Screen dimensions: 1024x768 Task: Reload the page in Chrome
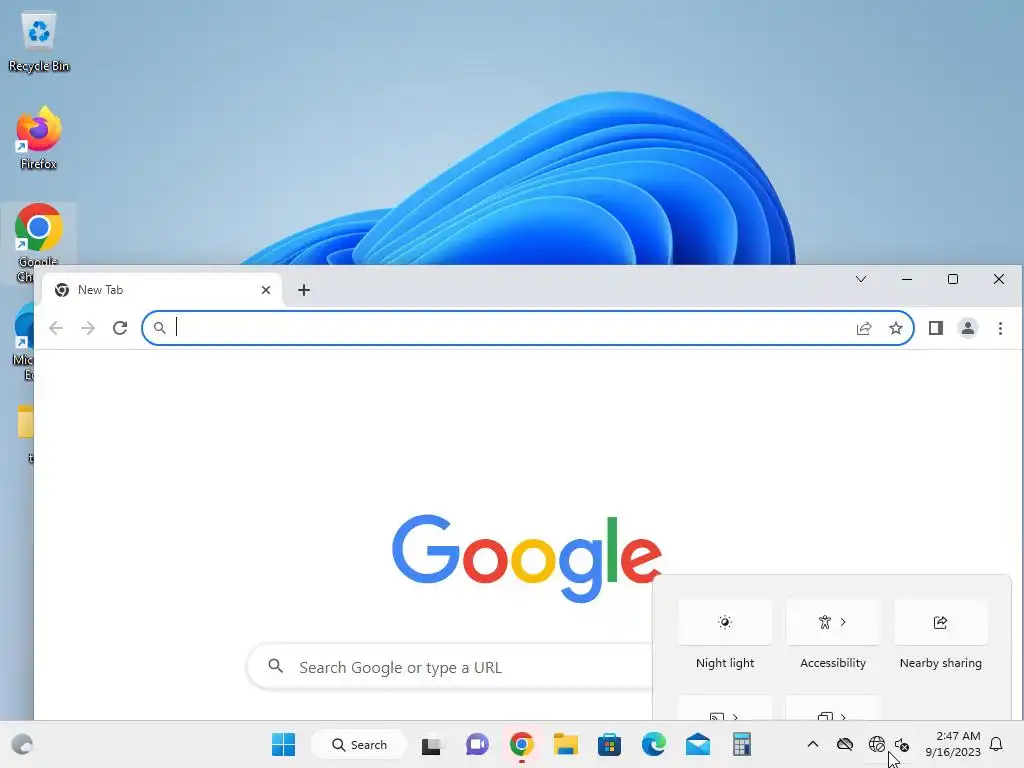pyautogui.click(x=120, y=328)
